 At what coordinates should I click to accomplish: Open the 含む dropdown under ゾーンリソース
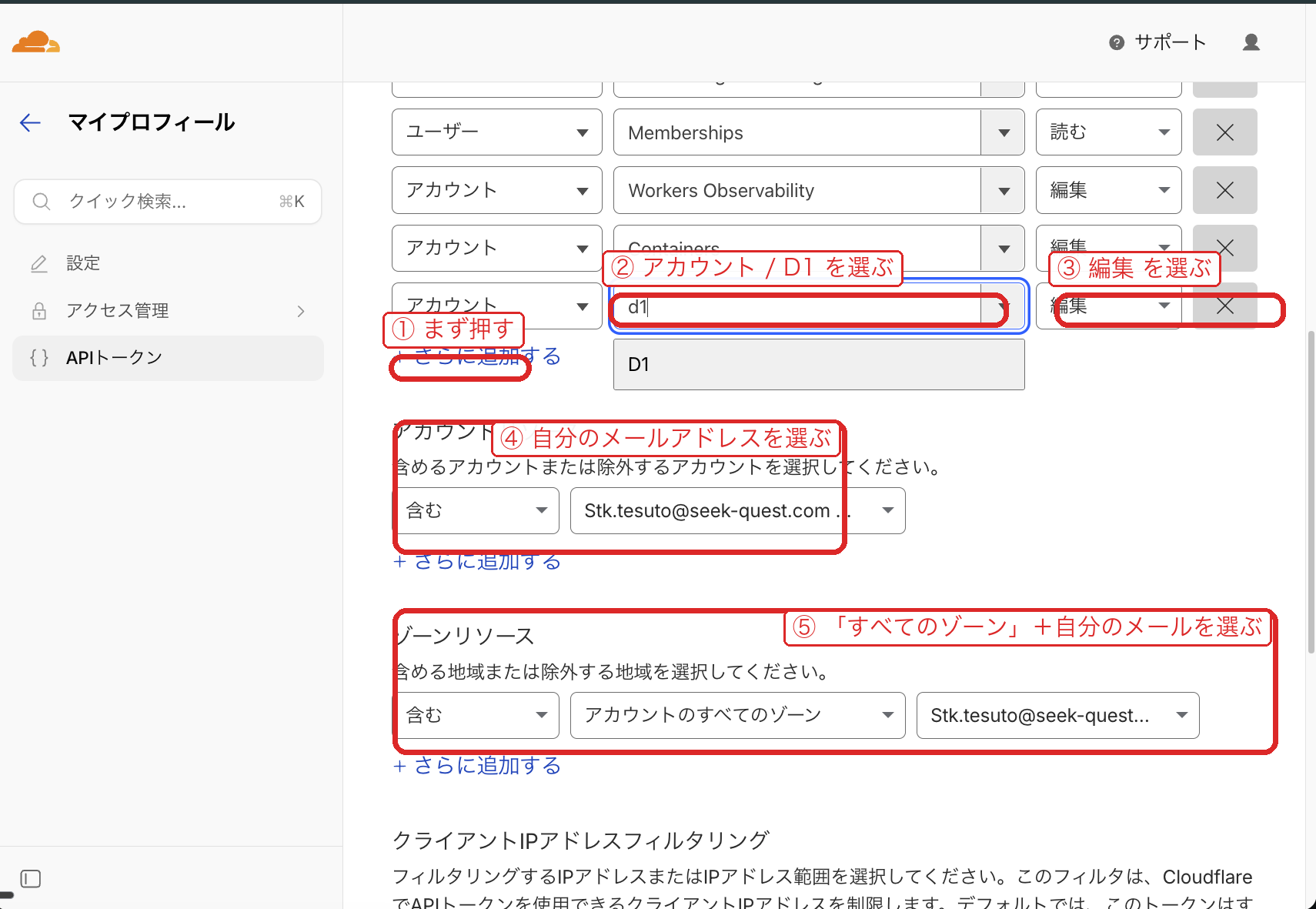click(476, 715)
